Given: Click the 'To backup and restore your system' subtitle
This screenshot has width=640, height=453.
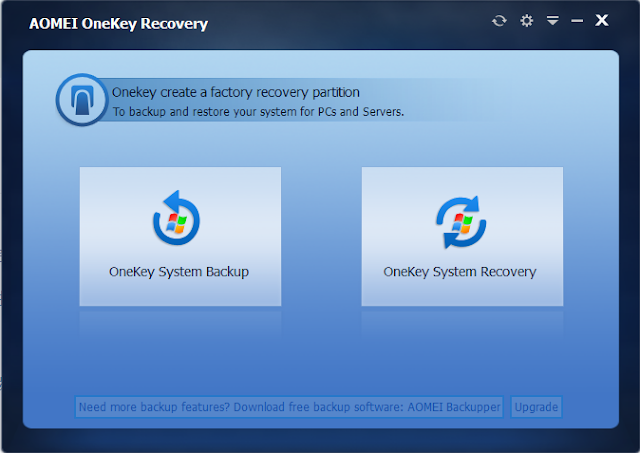Looking at the screenshot, I should (258, 112).
